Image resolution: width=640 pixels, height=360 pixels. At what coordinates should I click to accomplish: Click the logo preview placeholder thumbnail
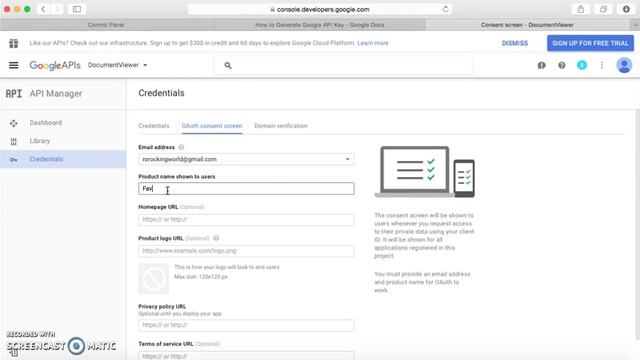pos(153,279)
